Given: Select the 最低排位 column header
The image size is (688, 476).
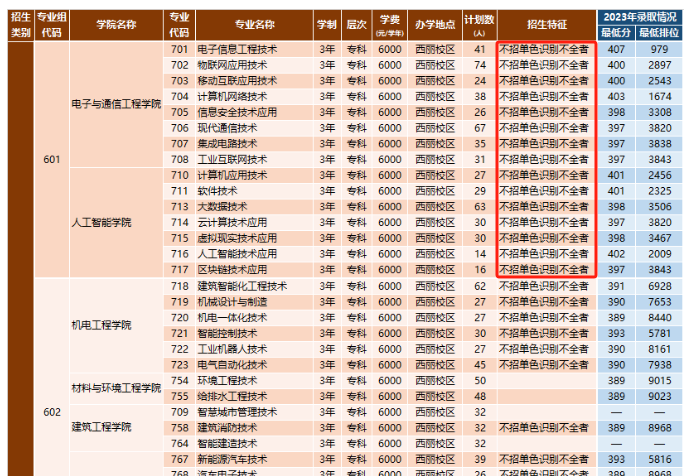Looking at the screenshot, I should tap(659, 33).
